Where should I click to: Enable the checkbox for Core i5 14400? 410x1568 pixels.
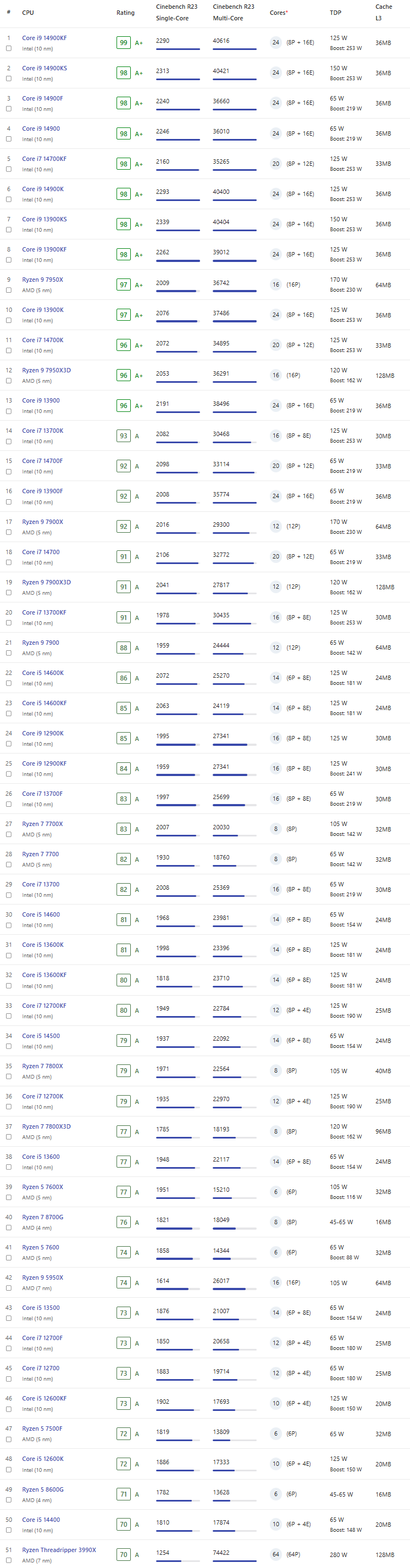(9, 1530)
